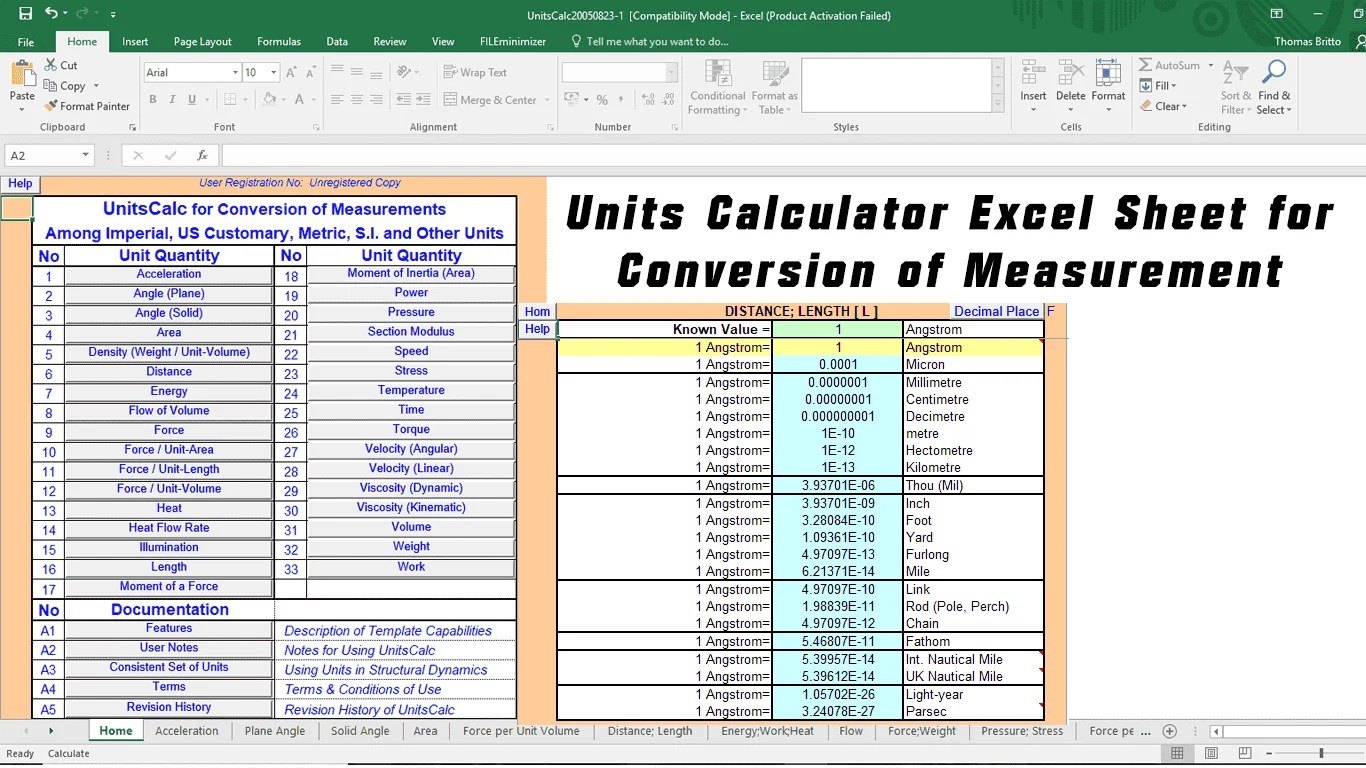Toggle Wrap Text on
This screenshot has width=1366, height=768.
coord(475,72)
